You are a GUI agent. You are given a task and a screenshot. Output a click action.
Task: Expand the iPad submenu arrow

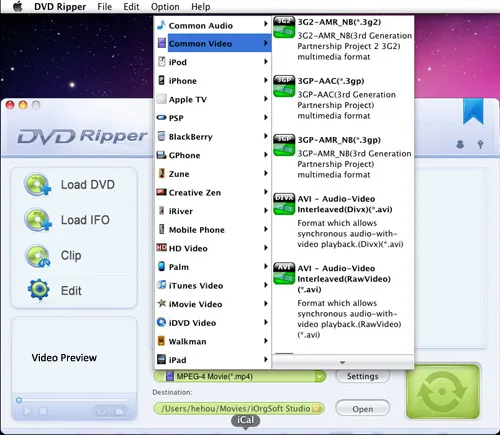[266, 359]
